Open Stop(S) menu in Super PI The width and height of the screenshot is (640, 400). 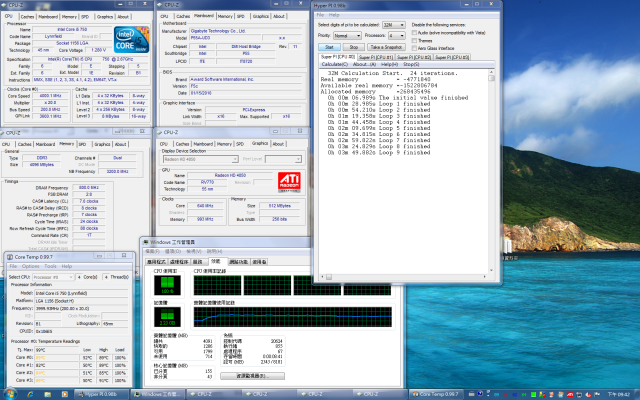click(x=411, y=64)
